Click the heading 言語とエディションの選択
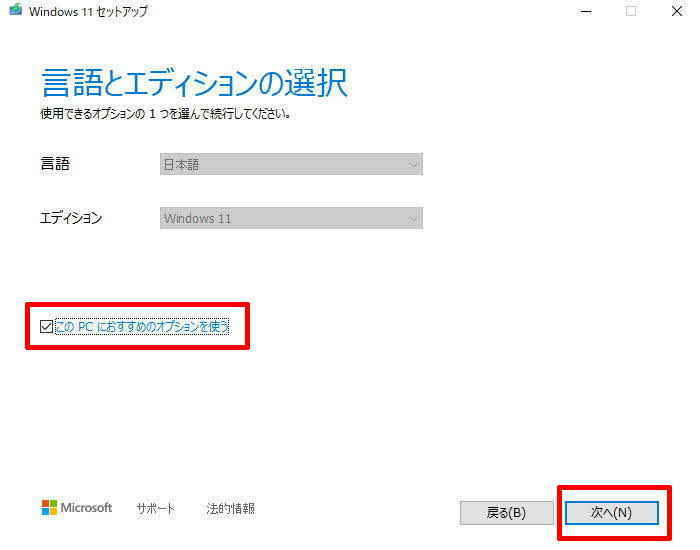Screen dimensions: 700x550 [194, 83]
